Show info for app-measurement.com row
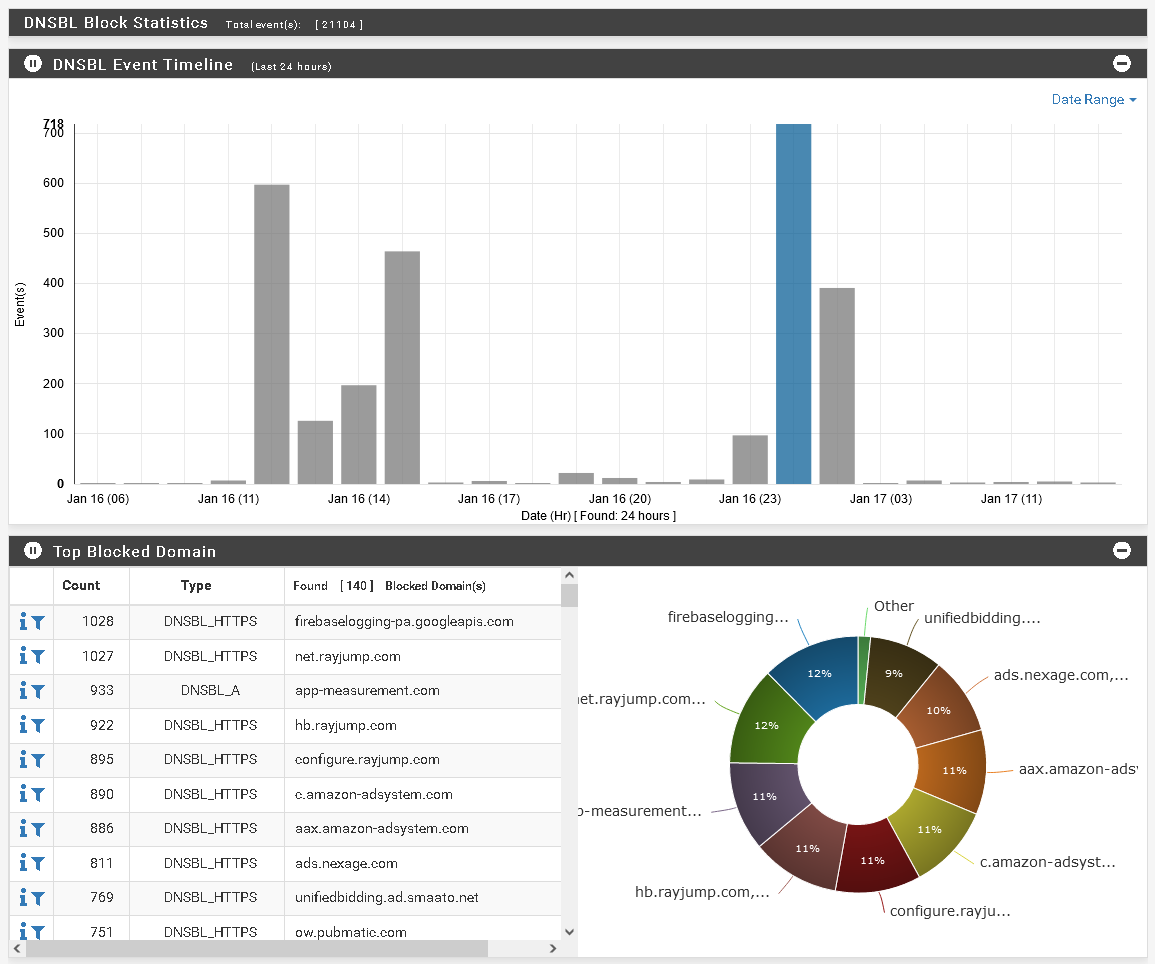The width and height of the screenshot is (1155, 964). coord(23,691)
